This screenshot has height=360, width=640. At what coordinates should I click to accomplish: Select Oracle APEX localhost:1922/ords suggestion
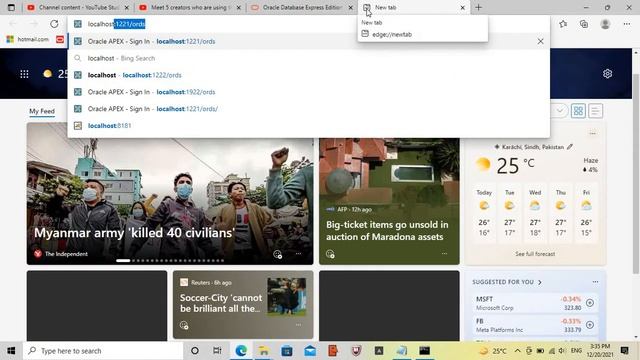pyautogui.click(x=309, y=92)
